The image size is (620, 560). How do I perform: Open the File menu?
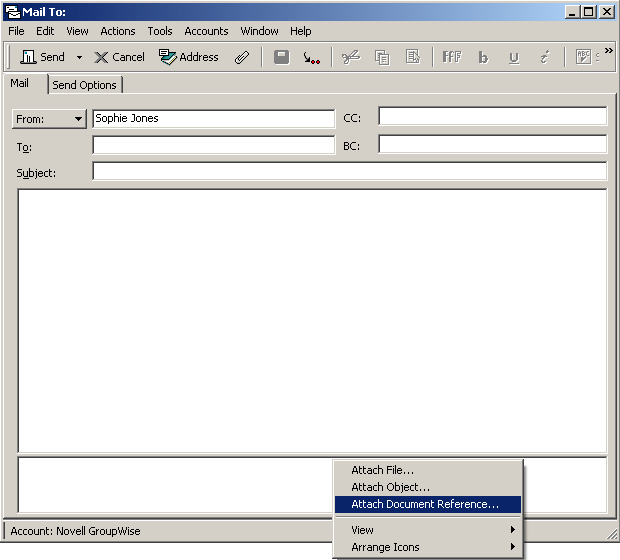(x=16, y=31)
